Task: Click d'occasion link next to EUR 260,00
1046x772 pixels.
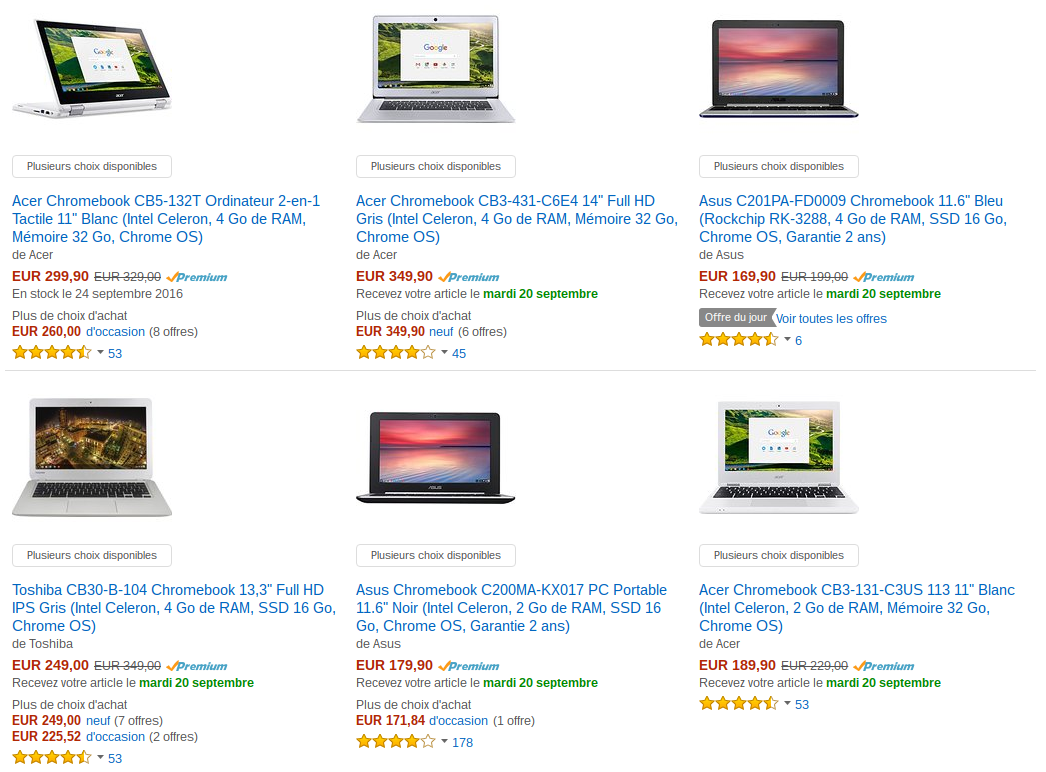Action: point(115,332)
